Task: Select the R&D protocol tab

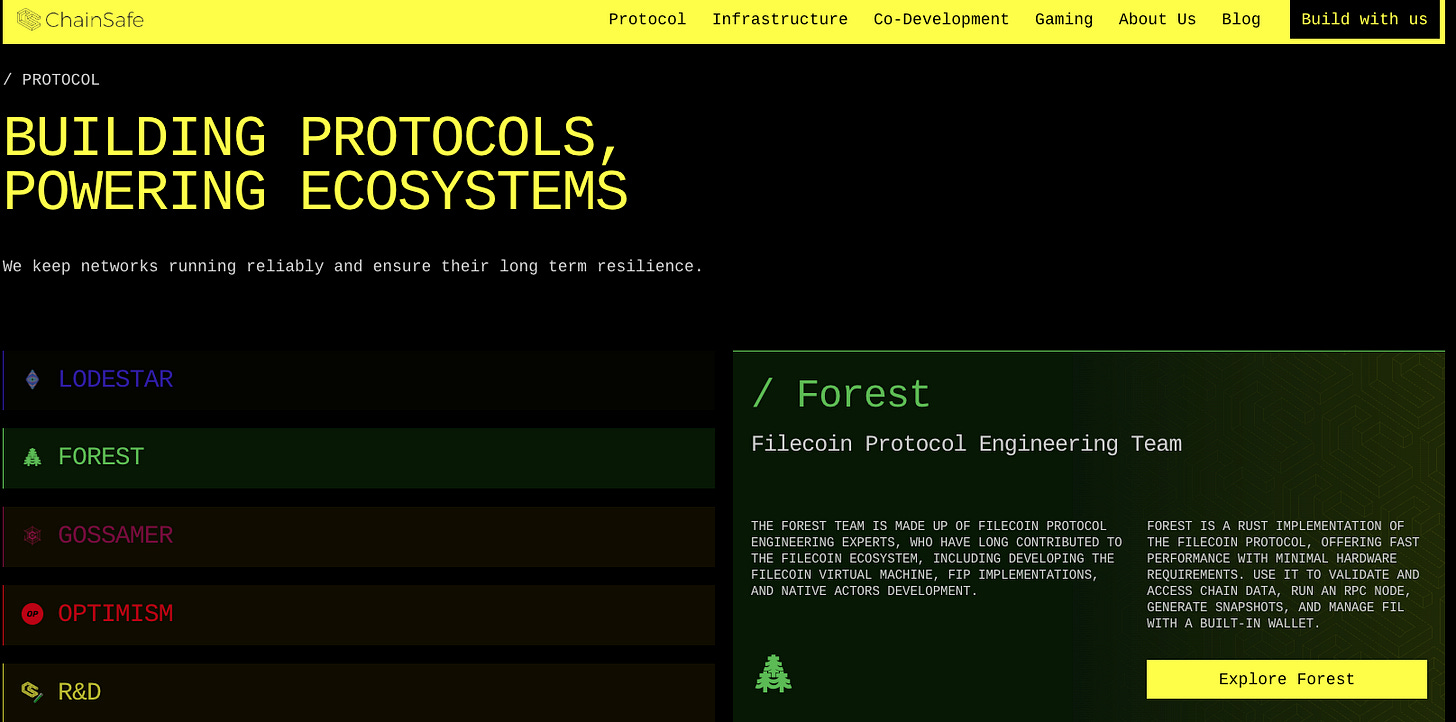Action: (359, 692)
